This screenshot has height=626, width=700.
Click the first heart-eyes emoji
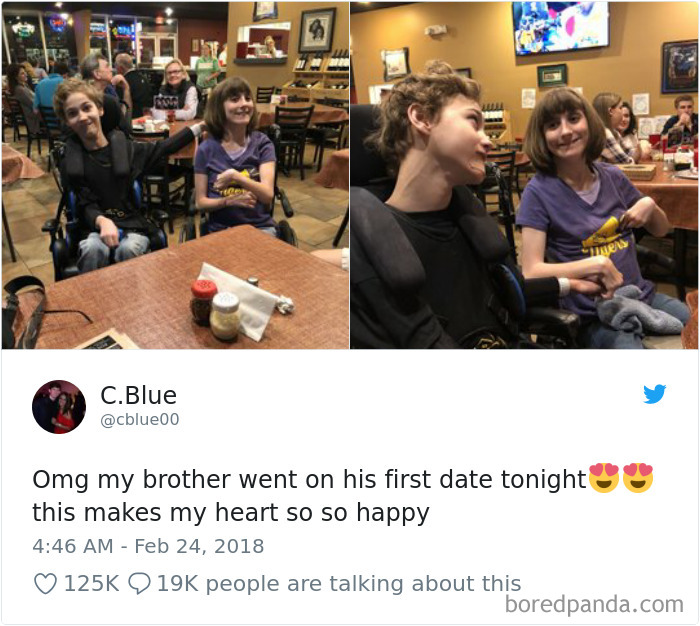click(x=604, y=478)
